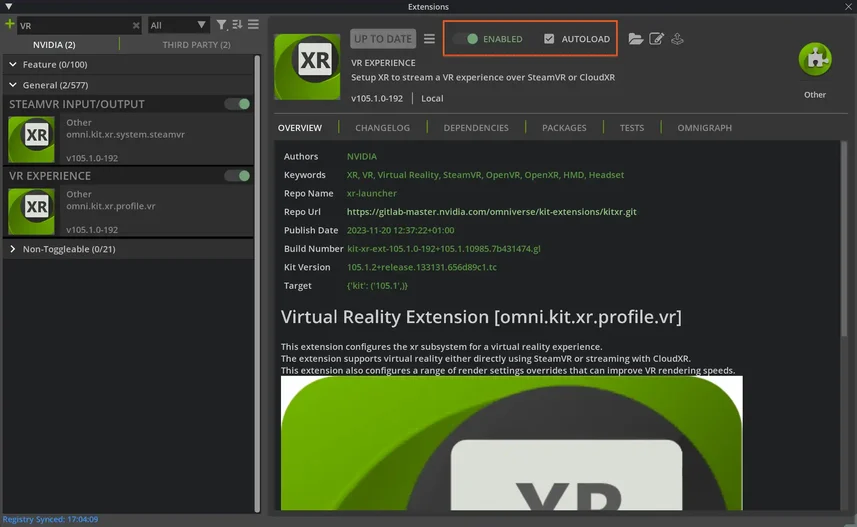This screenshot has width=857, height=527.
Task: Select the VR EXPERIENCE title in the list
Action: click(50, 176)
